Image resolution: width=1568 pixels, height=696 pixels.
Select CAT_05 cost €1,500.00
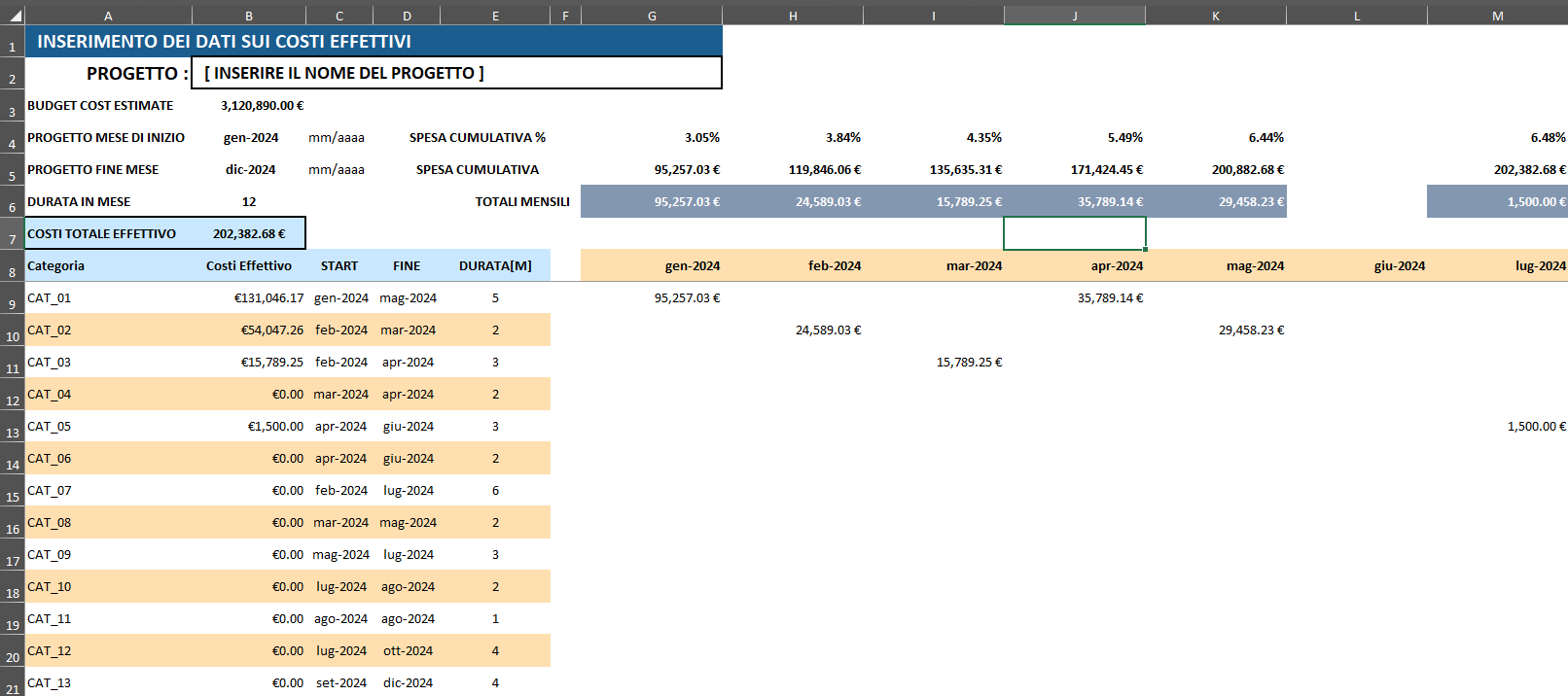[x=275, y=427]
